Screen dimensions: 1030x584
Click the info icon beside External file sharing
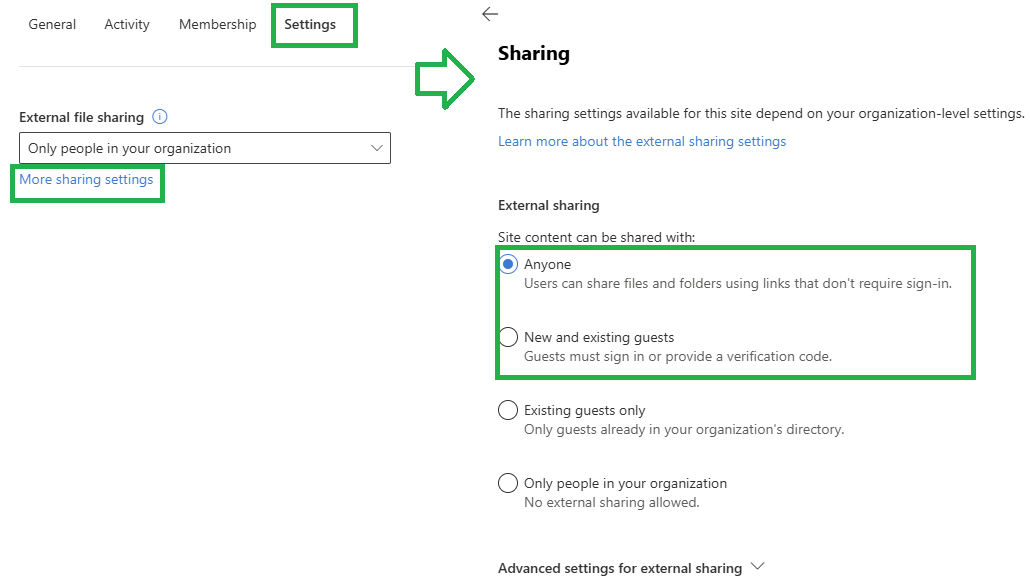[x=160, y=117]
